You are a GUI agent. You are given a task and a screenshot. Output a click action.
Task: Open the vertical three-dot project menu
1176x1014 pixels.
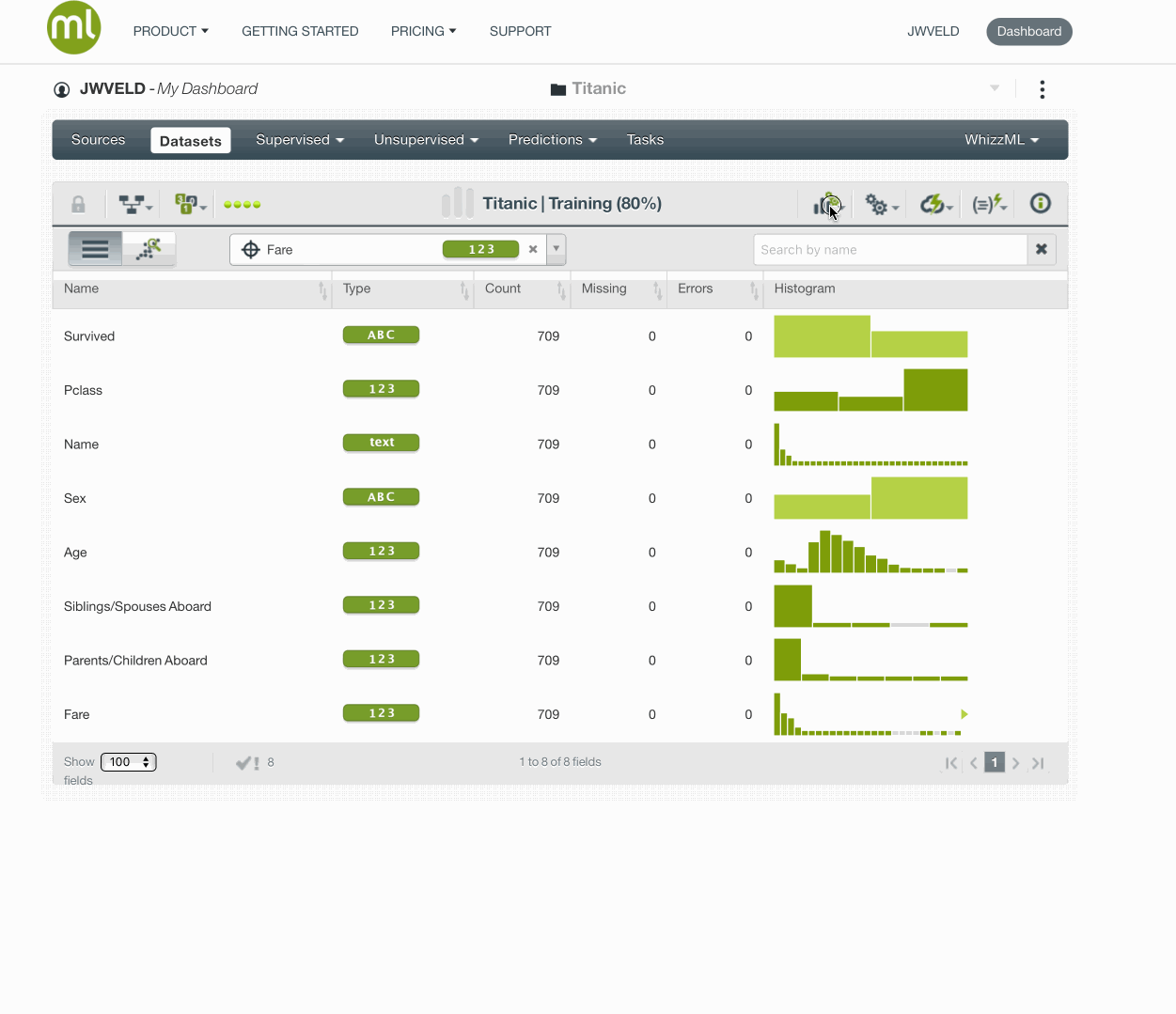pos(1042,89)
